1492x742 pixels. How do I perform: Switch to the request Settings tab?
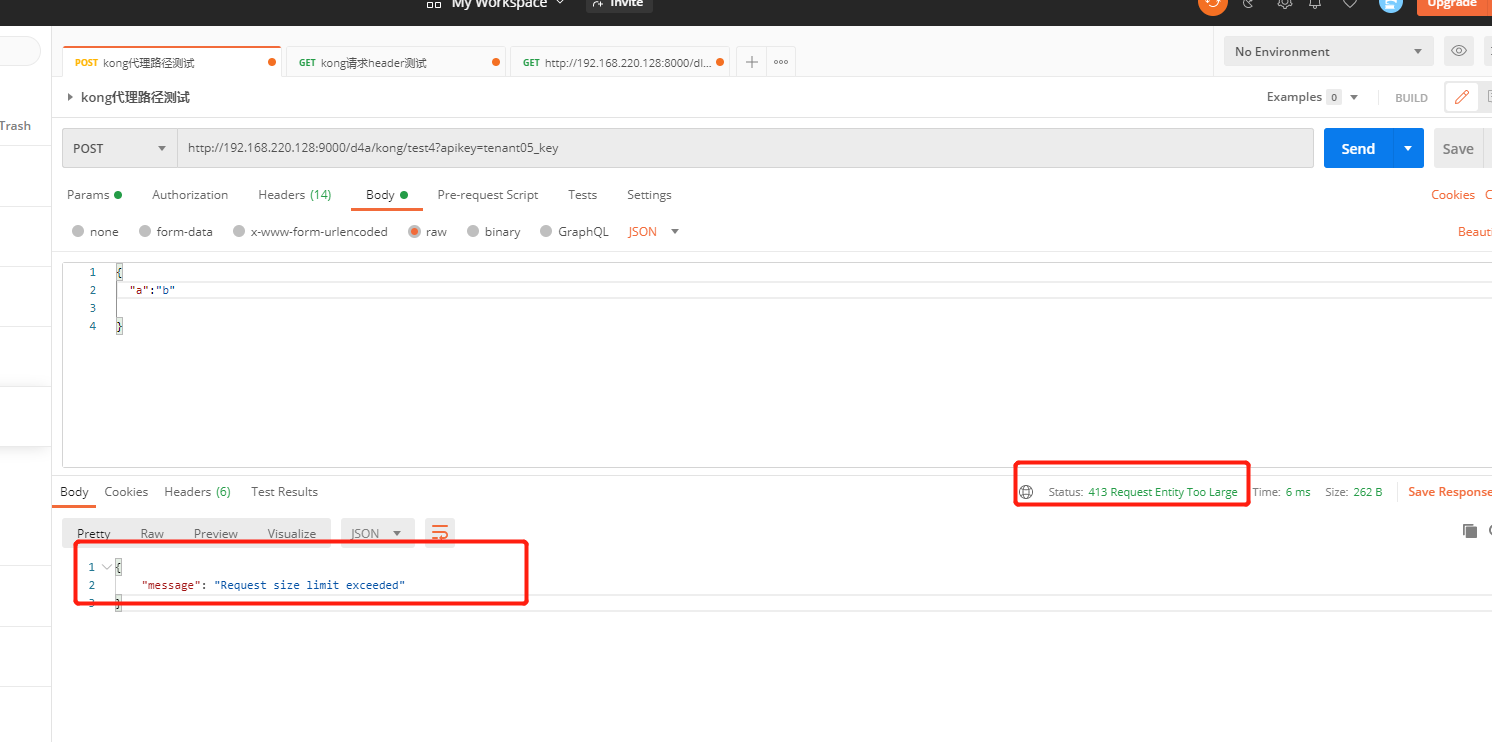click(x=649, y=195)
